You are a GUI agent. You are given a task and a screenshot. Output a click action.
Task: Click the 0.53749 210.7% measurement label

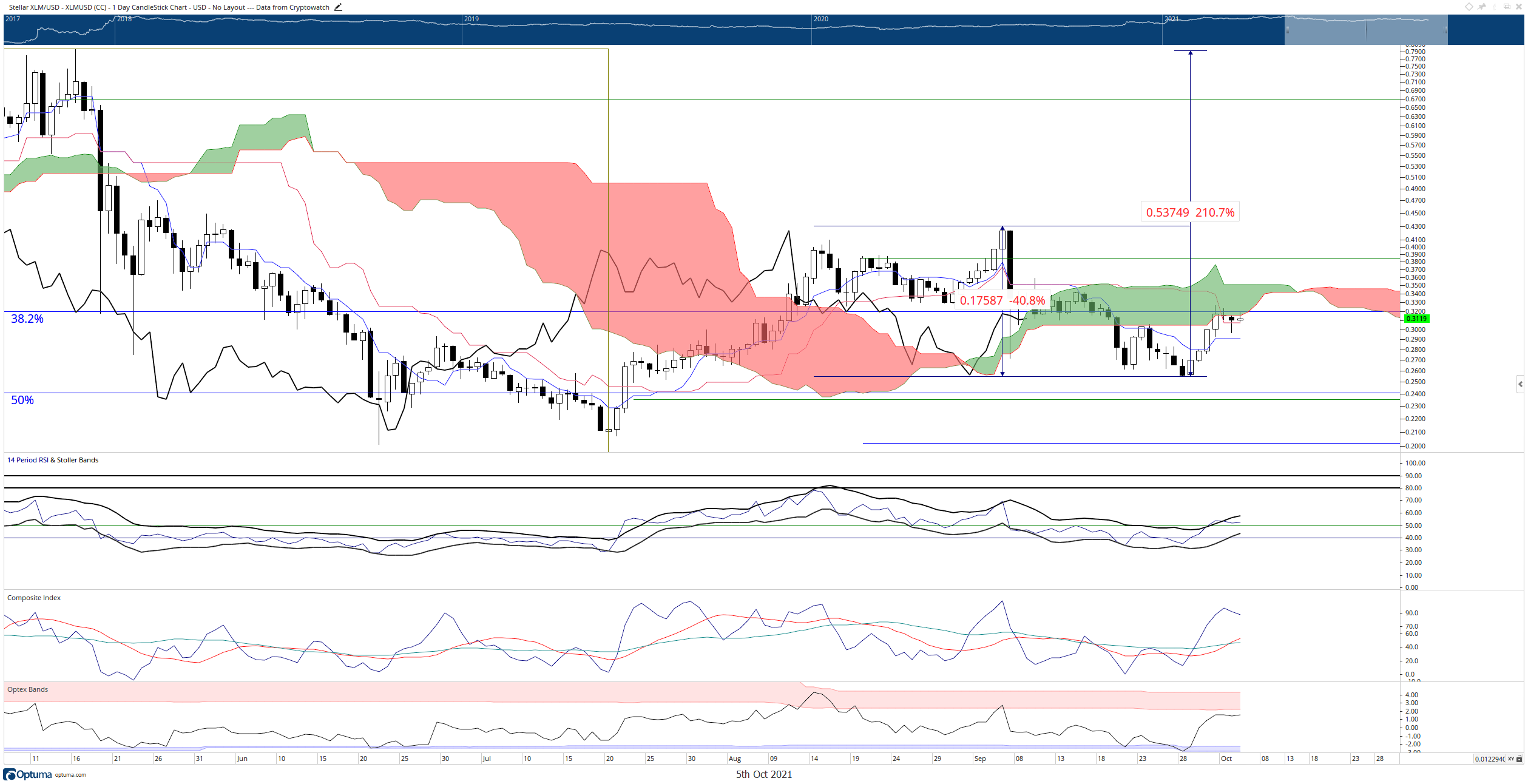[x=1190, y=212]
